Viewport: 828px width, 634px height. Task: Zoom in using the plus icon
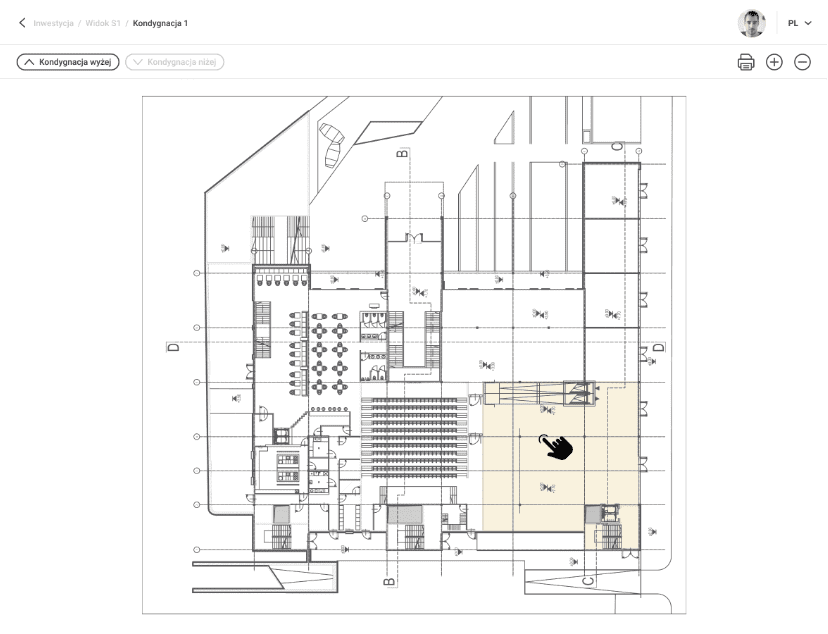[774, 62]
